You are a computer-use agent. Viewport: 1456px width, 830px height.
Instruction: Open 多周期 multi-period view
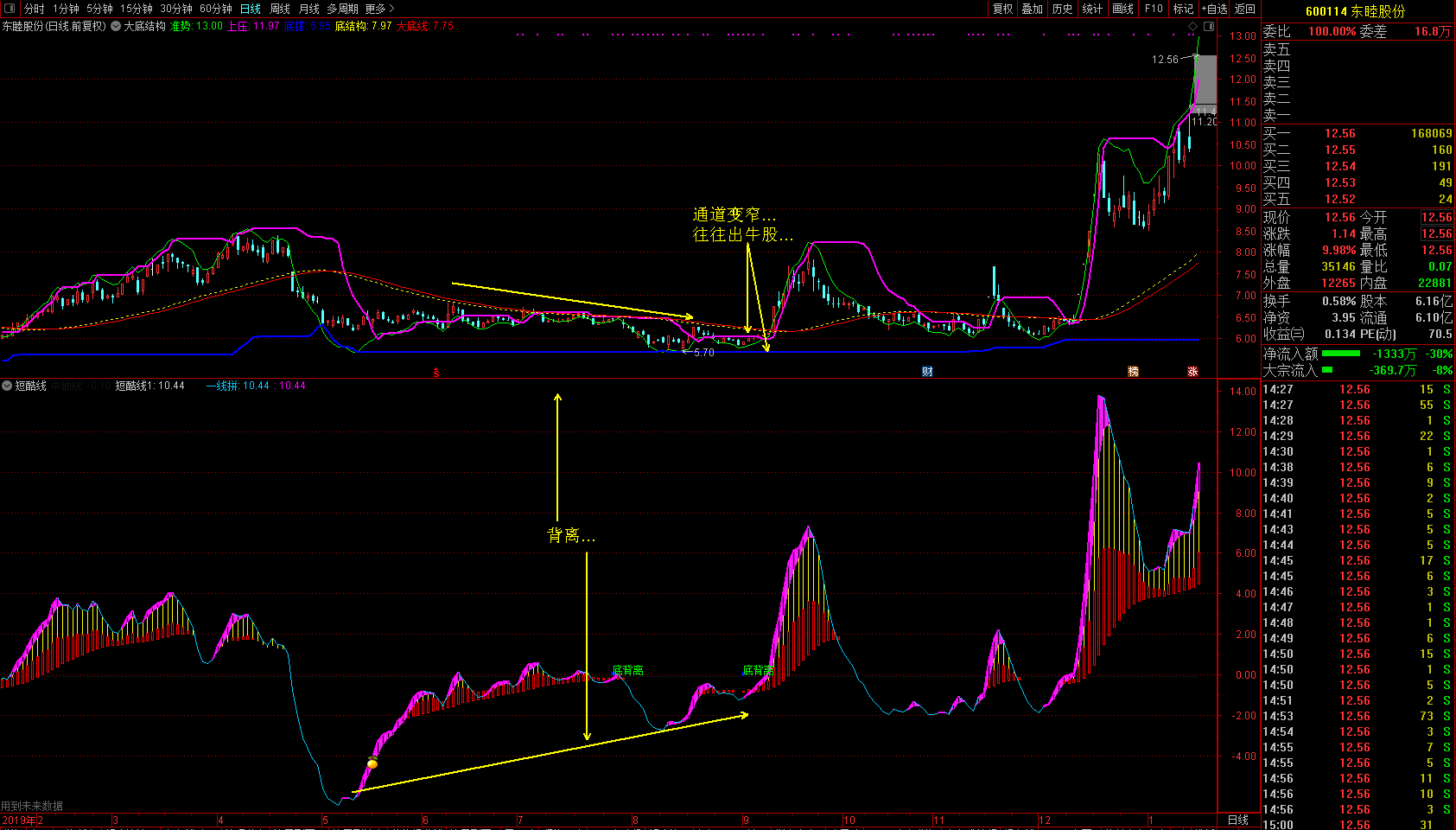click(x=342, y=9)
